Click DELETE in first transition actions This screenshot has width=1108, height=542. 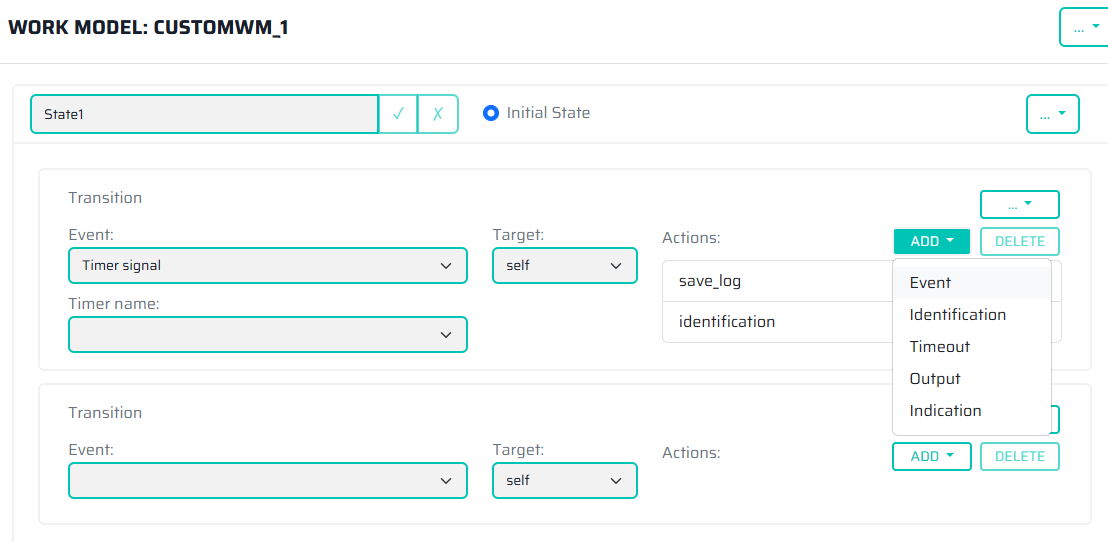coord(1019,241)
